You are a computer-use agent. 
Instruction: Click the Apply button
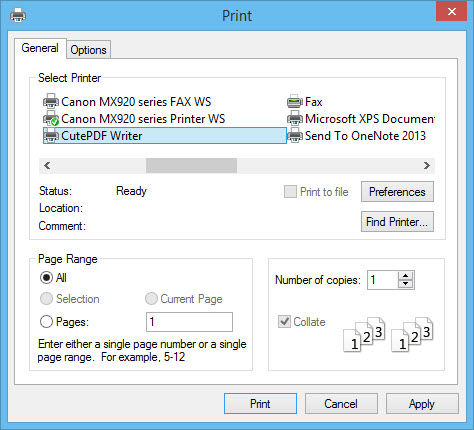(x=422, y=404)
